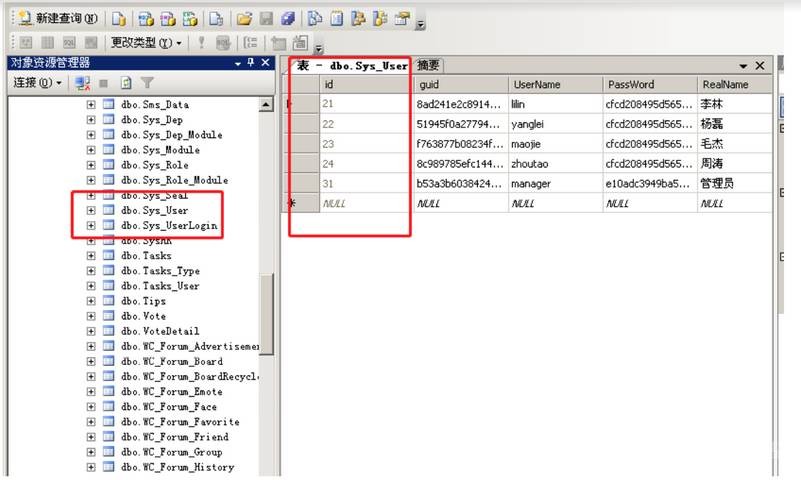Show the Criteria pane
The width and height of the screenshot is (801, 480).
48,43
